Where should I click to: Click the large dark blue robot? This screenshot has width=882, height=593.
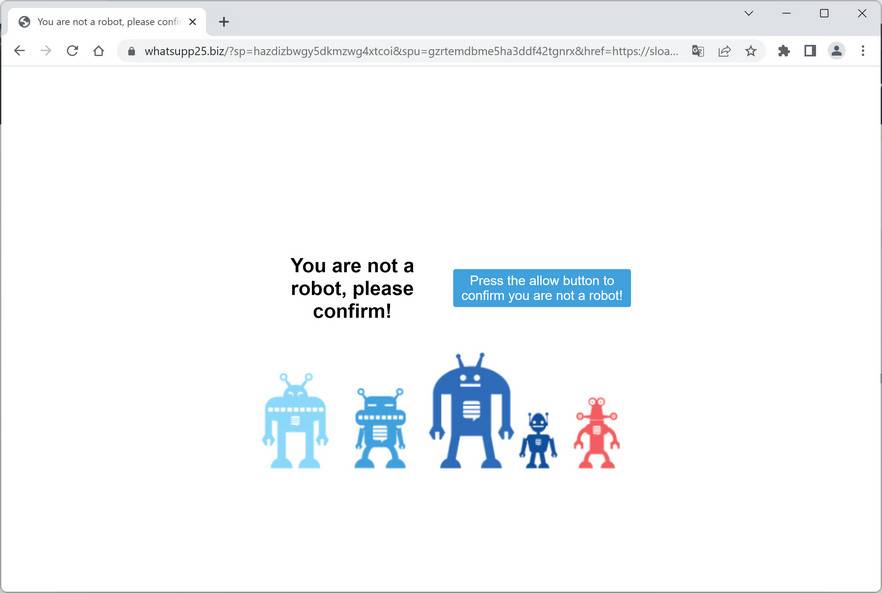point(470,410)
